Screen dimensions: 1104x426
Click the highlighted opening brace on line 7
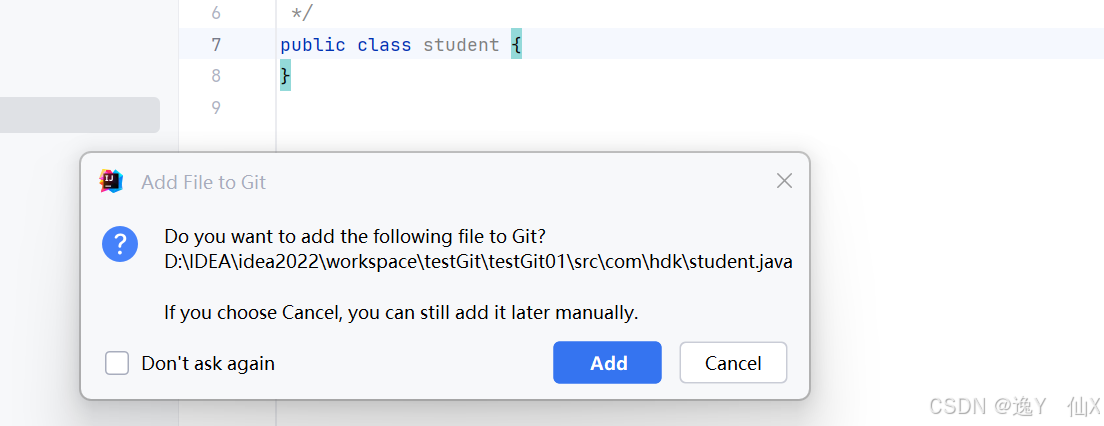pyautogui.click(x=516, y=45)
